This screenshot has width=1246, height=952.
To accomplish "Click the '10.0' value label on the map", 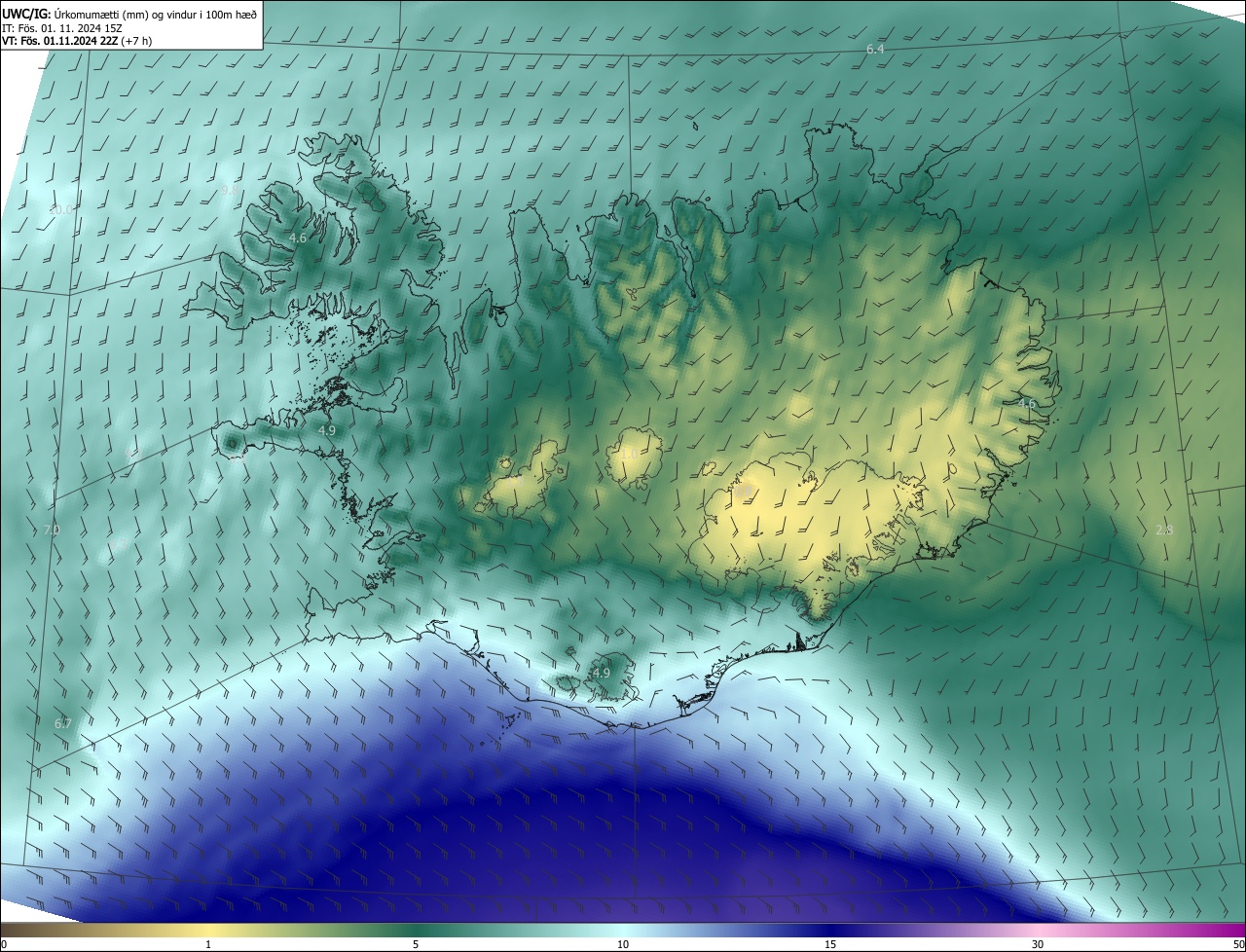I will (61, 209).
